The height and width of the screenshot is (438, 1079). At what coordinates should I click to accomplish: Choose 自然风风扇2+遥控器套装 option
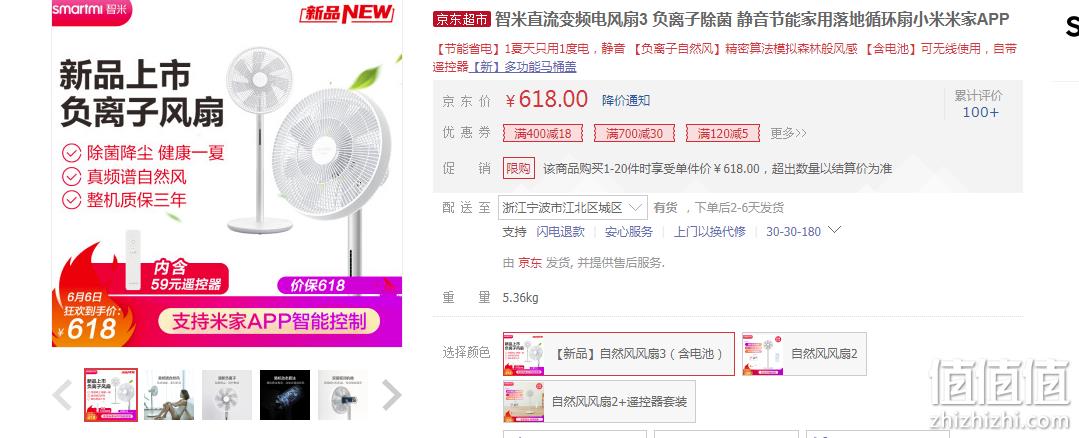(599, 402)
